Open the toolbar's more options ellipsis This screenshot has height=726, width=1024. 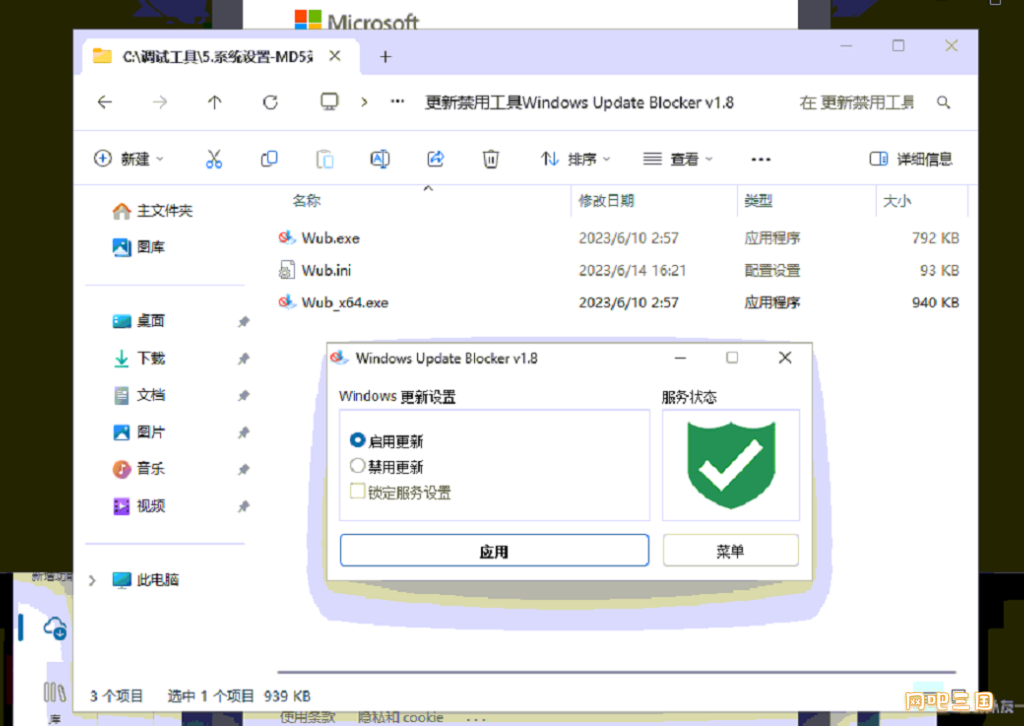pos(760,159)
